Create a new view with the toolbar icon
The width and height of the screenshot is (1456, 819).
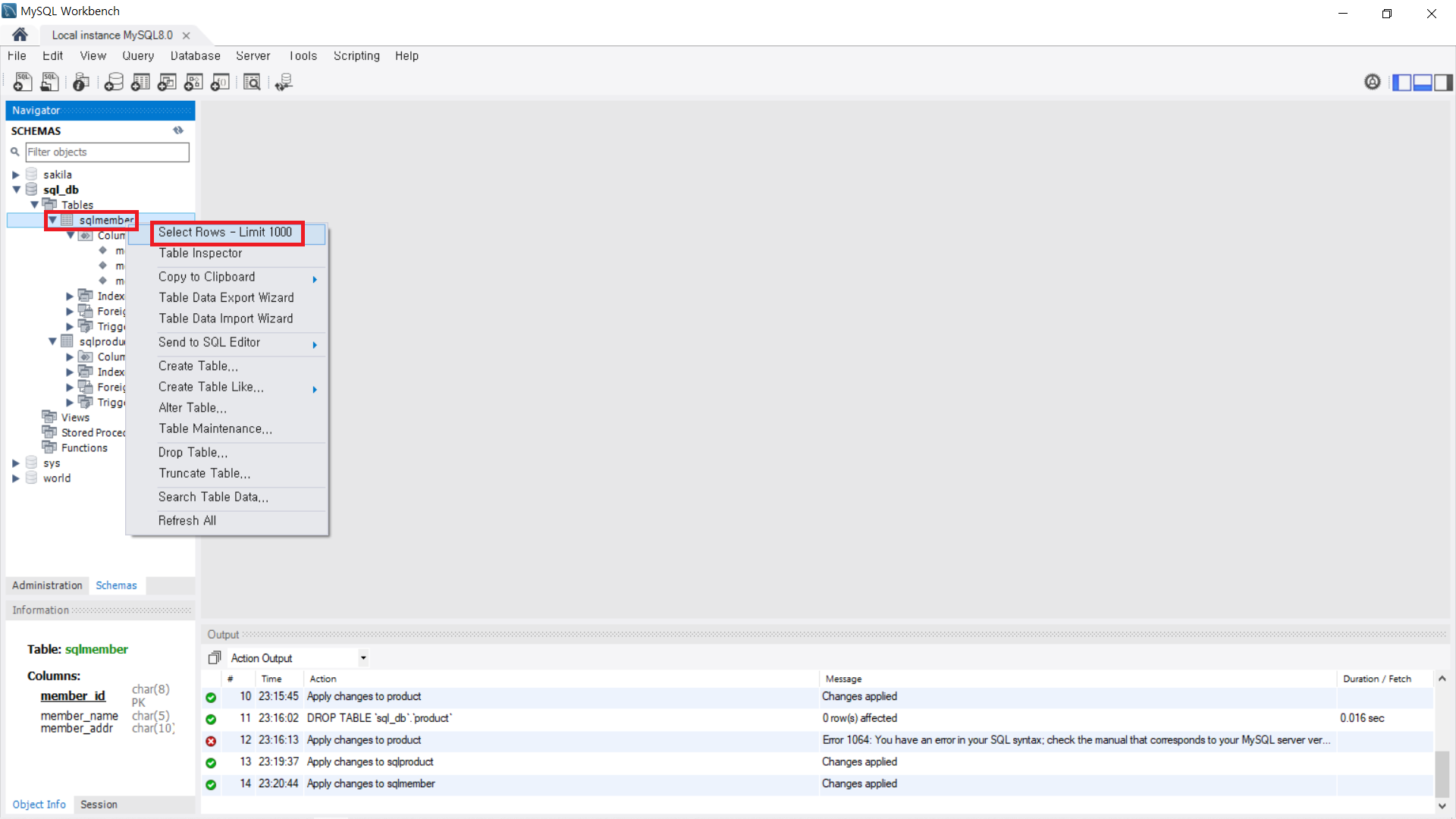167,82
